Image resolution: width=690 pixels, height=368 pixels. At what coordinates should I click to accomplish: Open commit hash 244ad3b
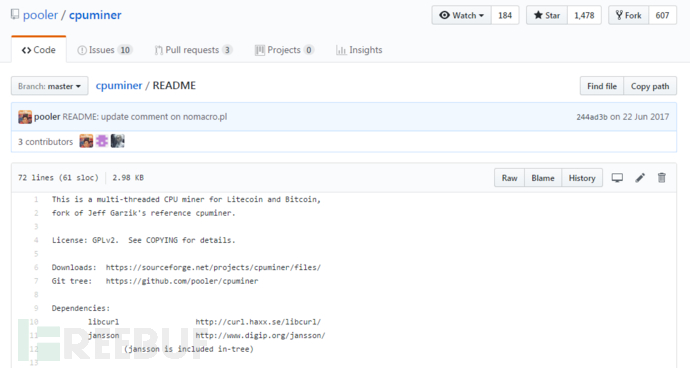pos(592,117)
